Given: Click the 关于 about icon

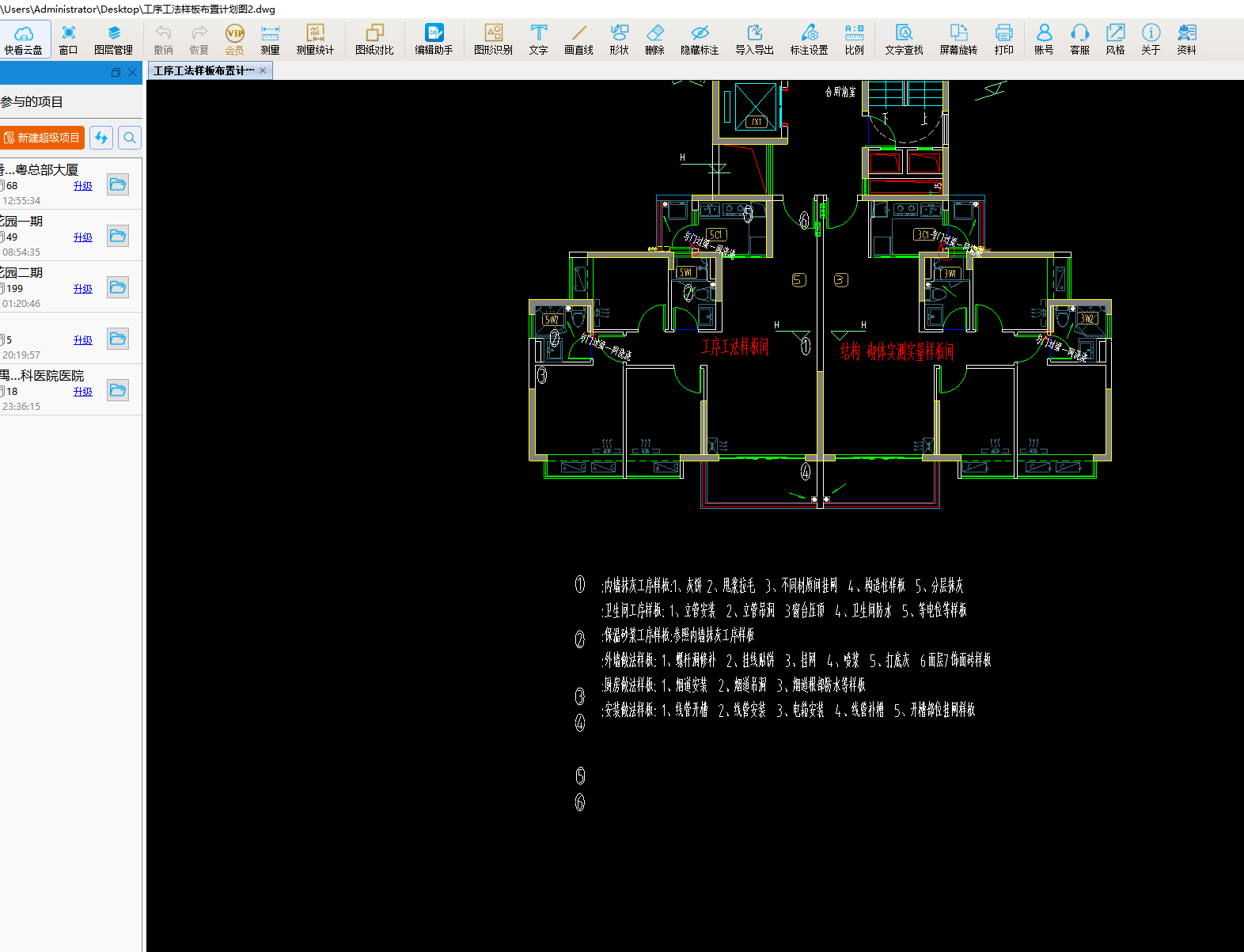Looking at the screenshot, I should 1151,40.
